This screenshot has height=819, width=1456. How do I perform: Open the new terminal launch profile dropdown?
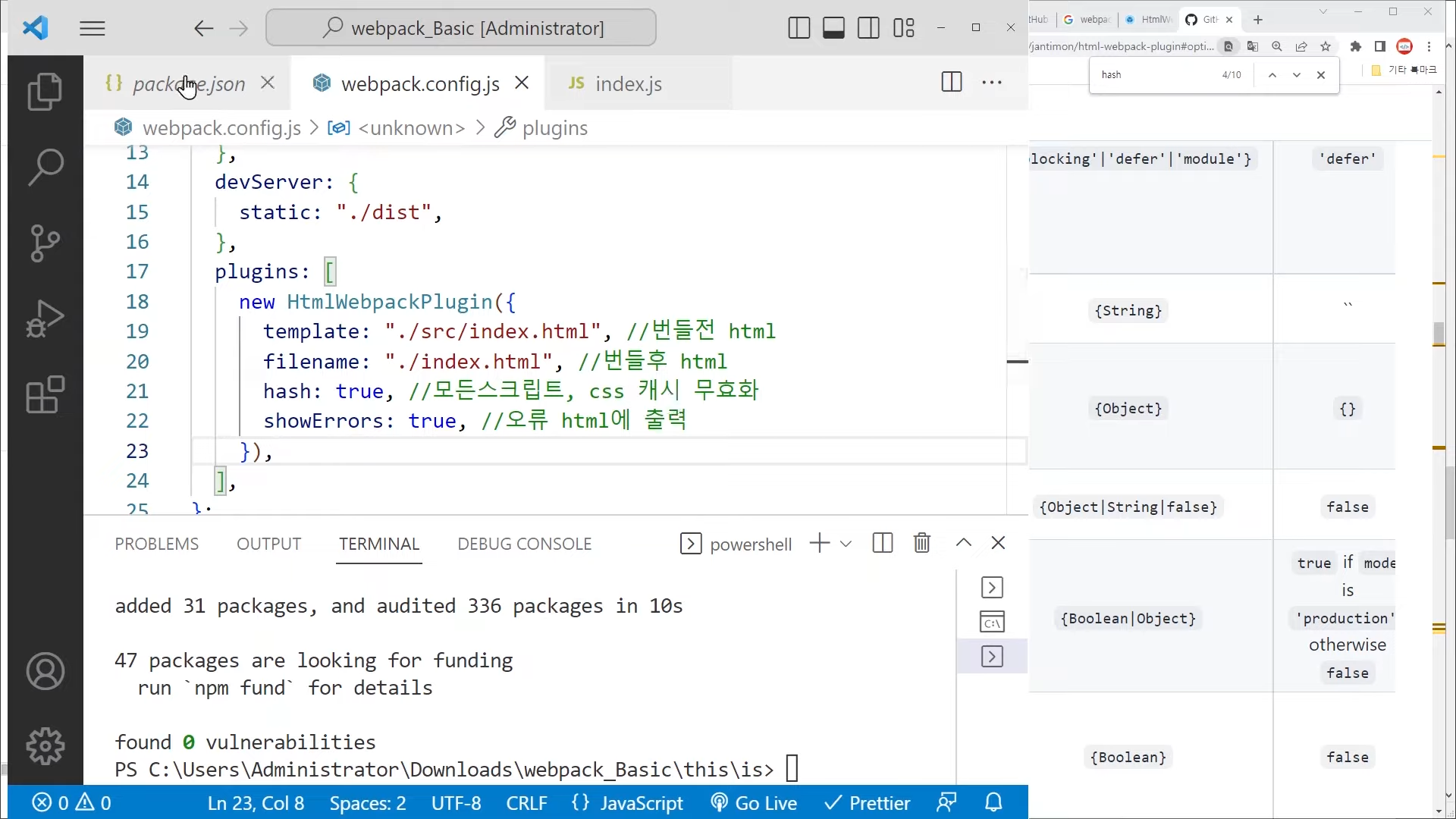pyautogui.click(x=846, y=544)
